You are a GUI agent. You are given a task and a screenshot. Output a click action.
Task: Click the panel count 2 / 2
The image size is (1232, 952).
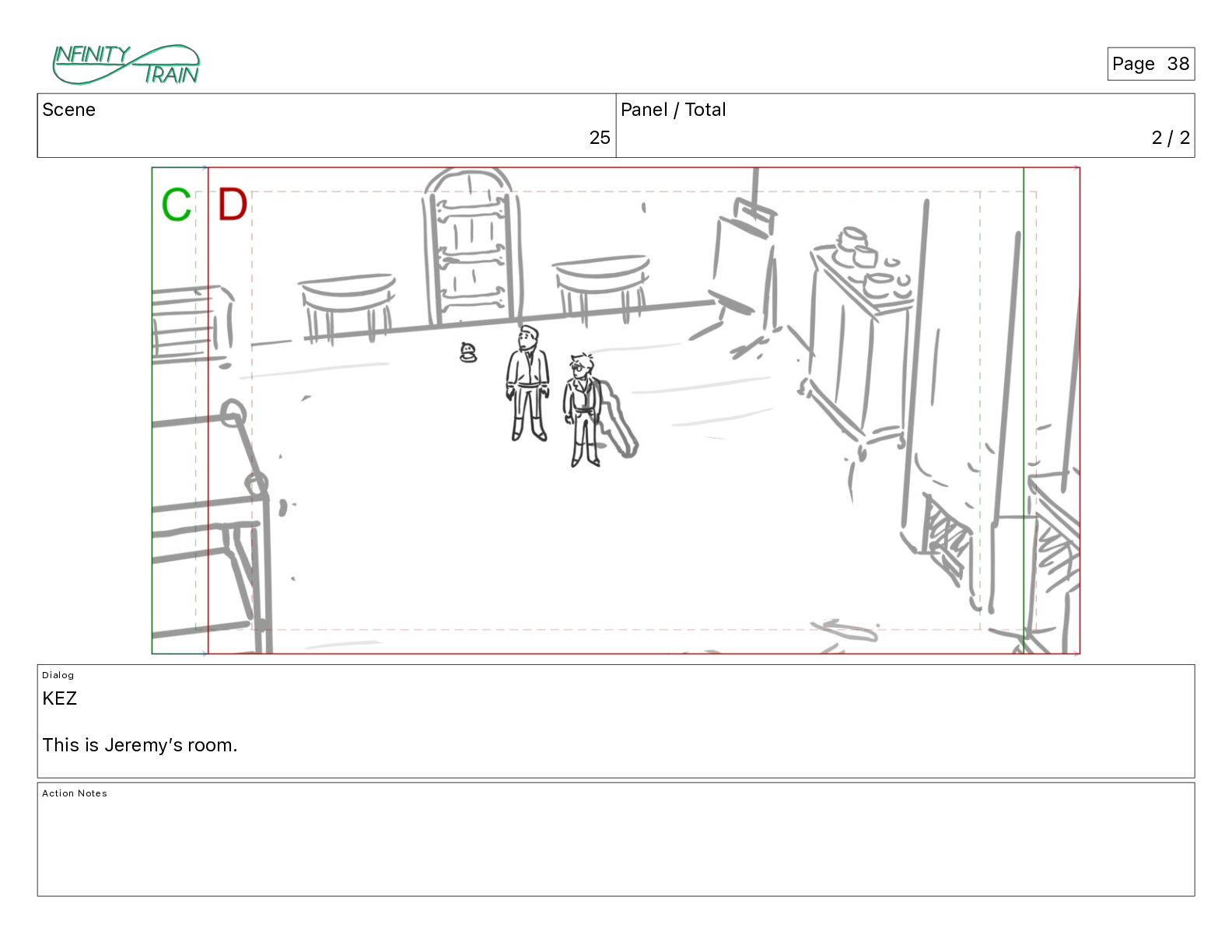coord(1171,138)
